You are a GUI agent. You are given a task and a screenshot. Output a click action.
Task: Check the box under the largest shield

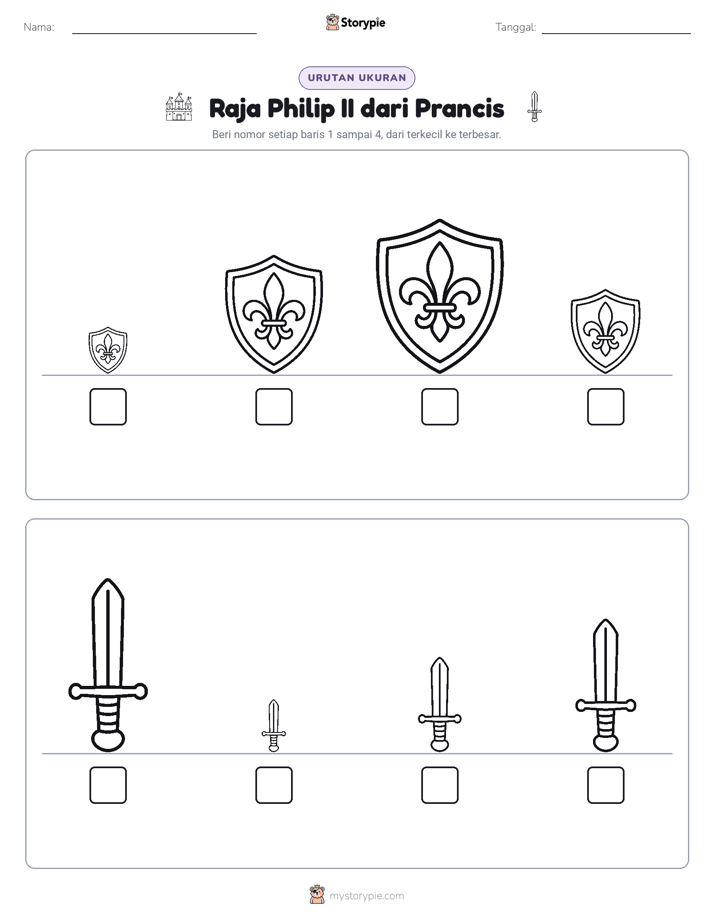click(439, 407)
